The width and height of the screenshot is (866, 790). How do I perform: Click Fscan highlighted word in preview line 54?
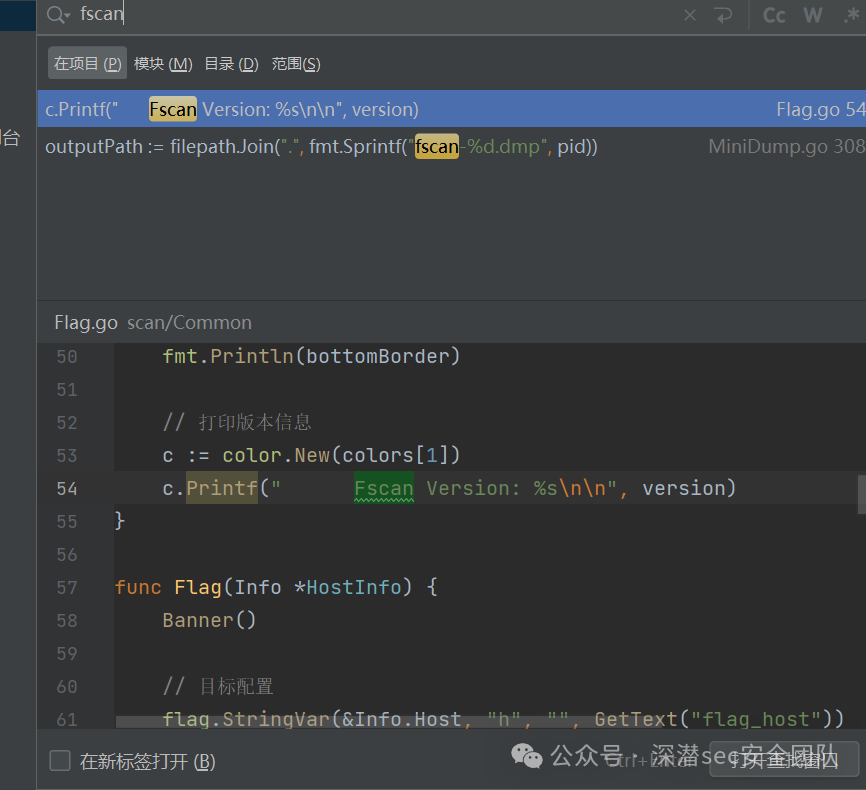click(384, 488)
